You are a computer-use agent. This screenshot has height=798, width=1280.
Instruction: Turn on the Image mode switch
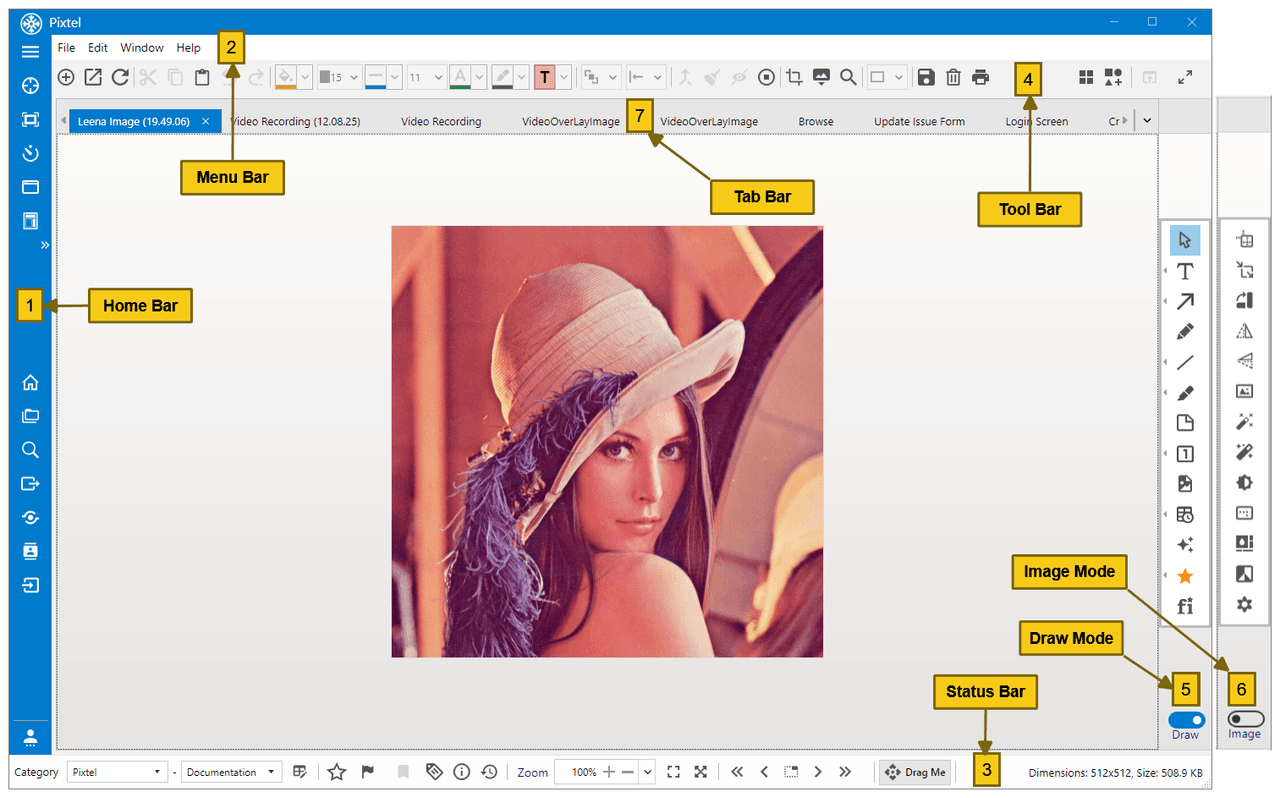coord(1245,719)
